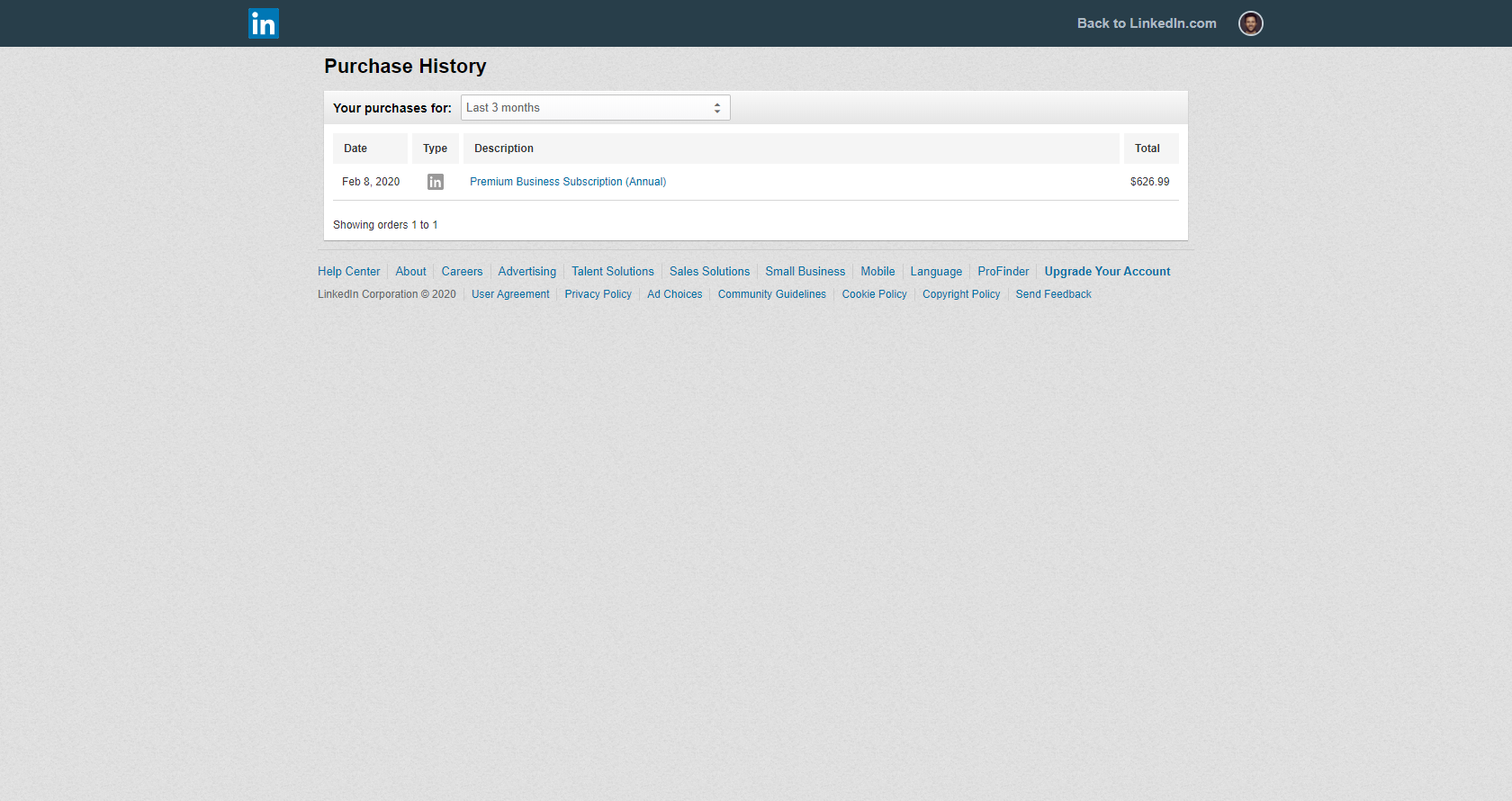Open the profile avatar menu

coord(1250,23)
